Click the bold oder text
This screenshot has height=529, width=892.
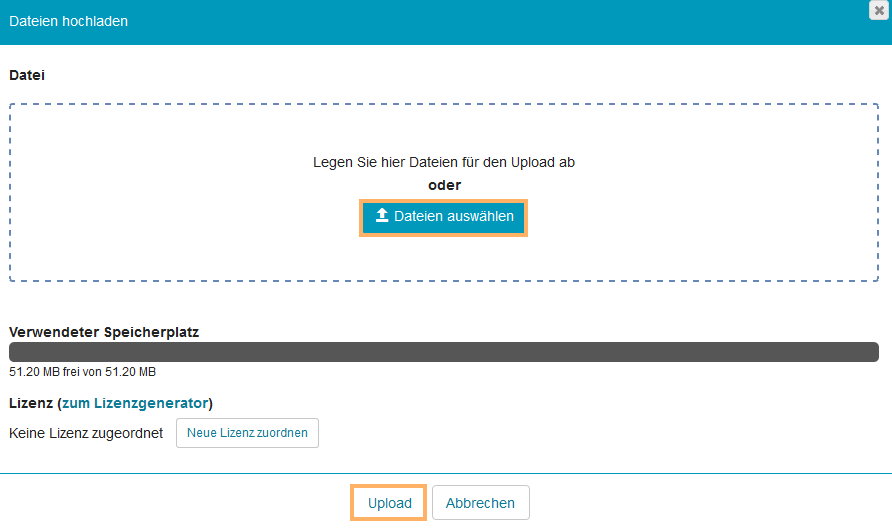[x=444, y=185]
